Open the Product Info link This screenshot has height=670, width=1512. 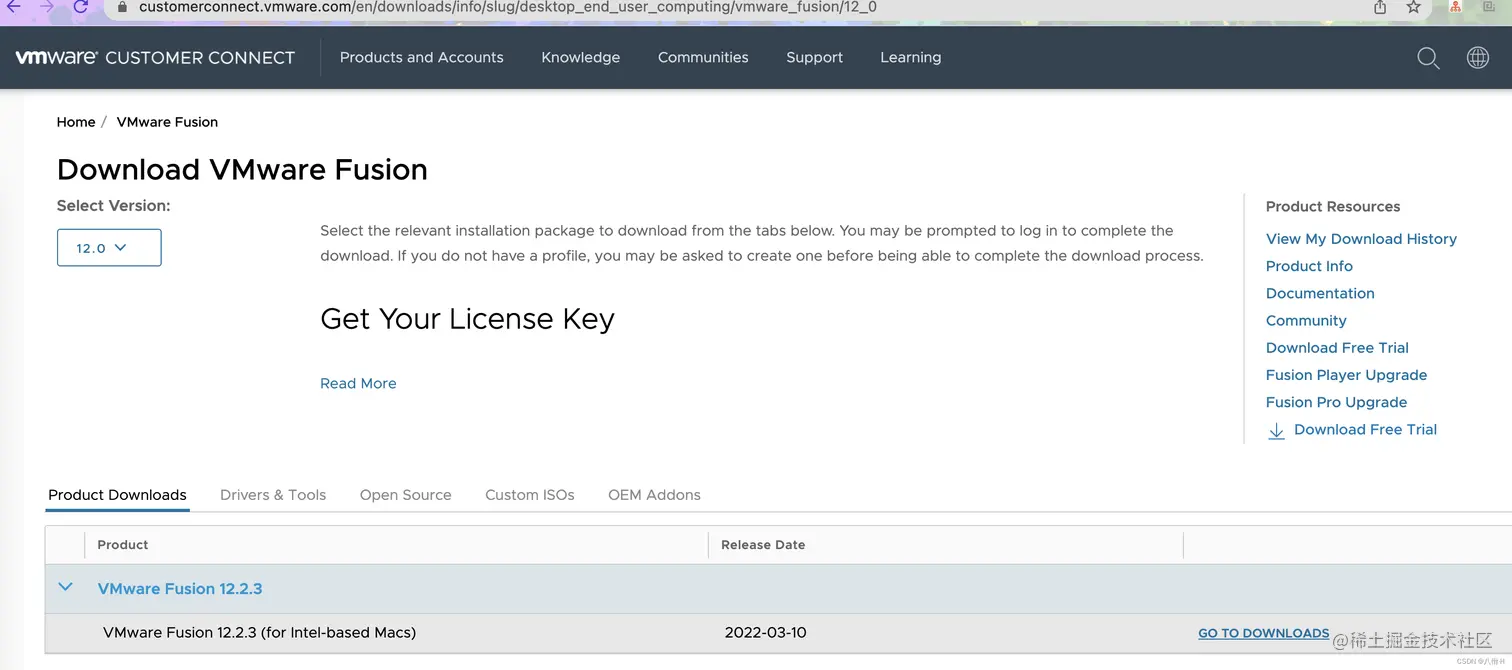pyautogui.click(x=1309, y=266)
